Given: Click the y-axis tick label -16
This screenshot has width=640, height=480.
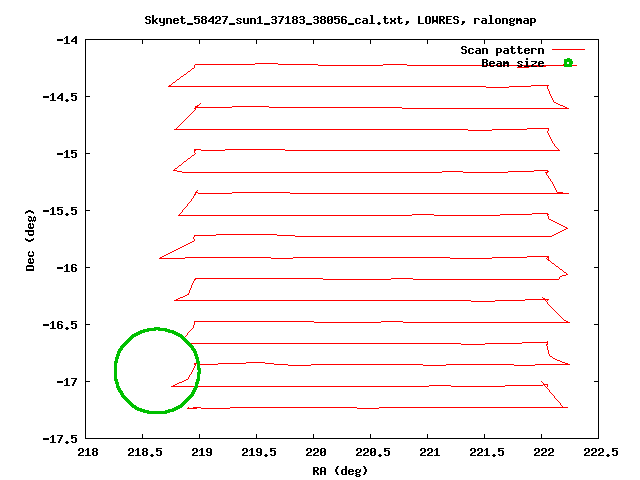Looking at the screenshot, I should point(67,268).
